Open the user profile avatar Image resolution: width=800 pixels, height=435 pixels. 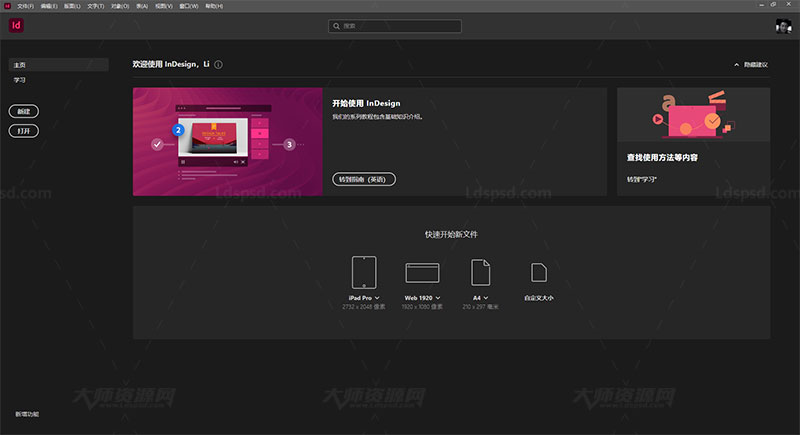coord(783,26)
